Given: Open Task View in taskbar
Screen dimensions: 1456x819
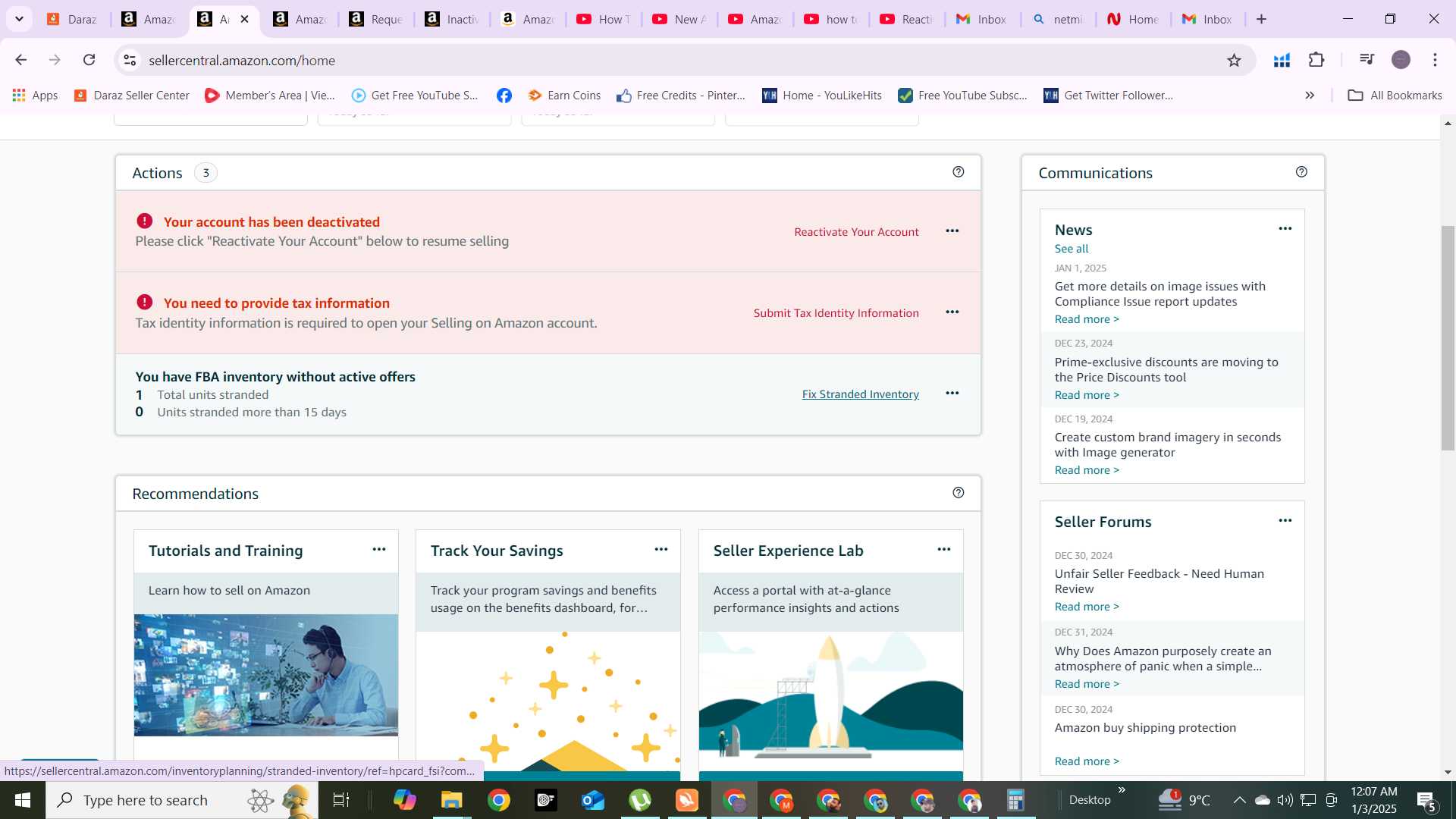Looking at the screenshot, I should [341, 800].
